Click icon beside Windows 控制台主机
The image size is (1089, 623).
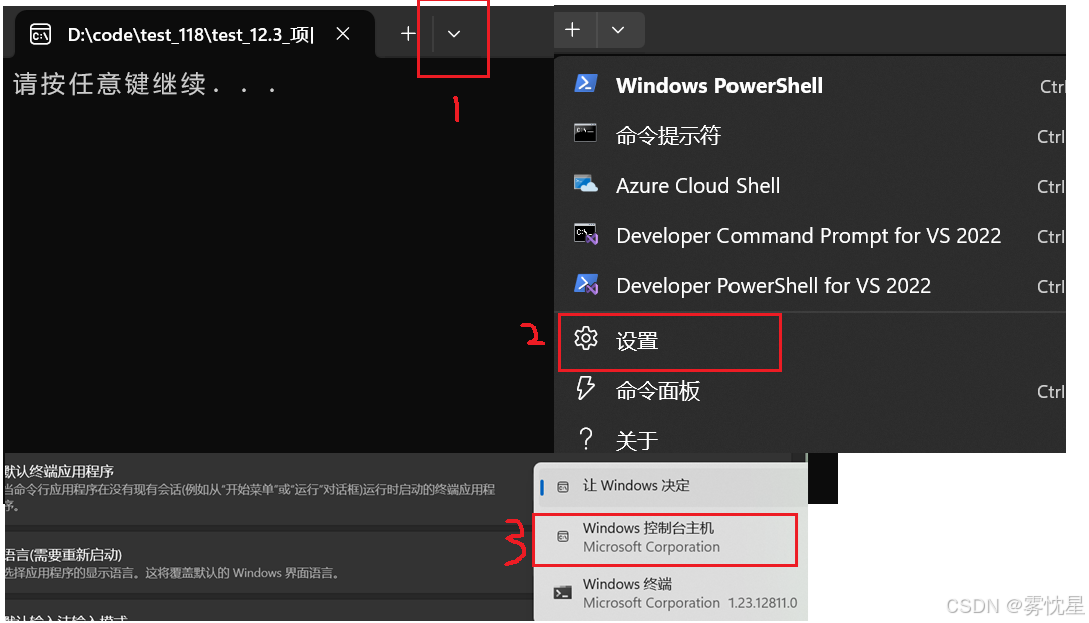(x=563, y=537)
